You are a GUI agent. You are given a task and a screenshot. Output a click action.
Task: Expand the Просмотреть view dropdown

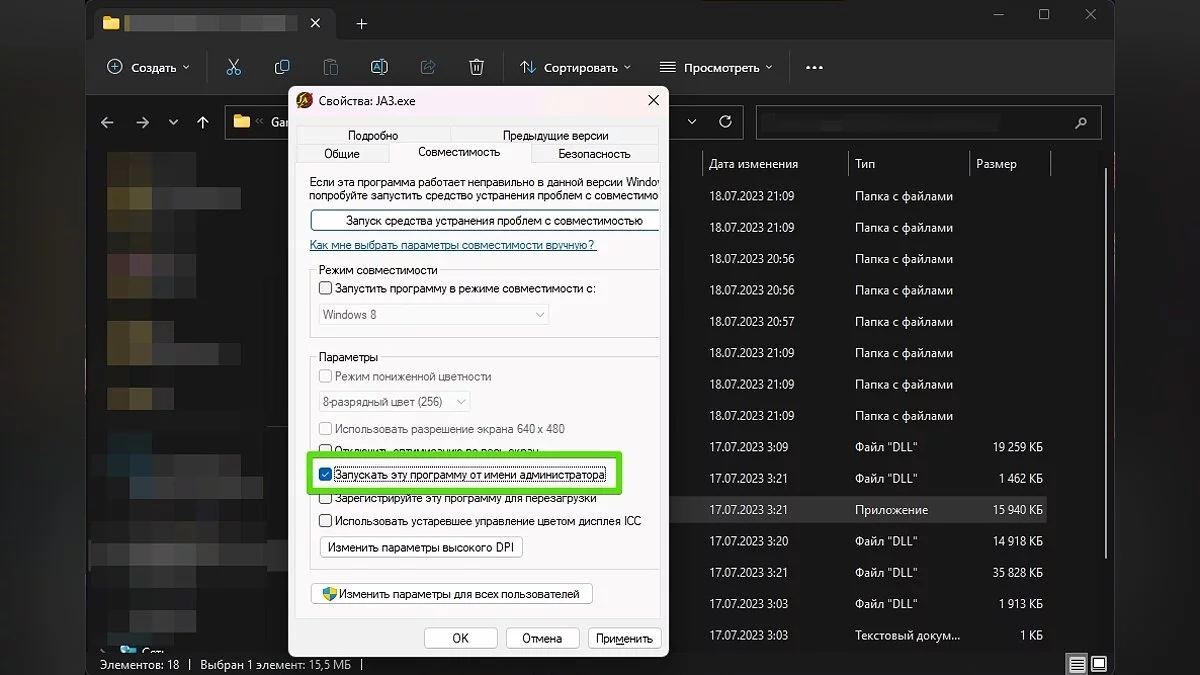716,67
